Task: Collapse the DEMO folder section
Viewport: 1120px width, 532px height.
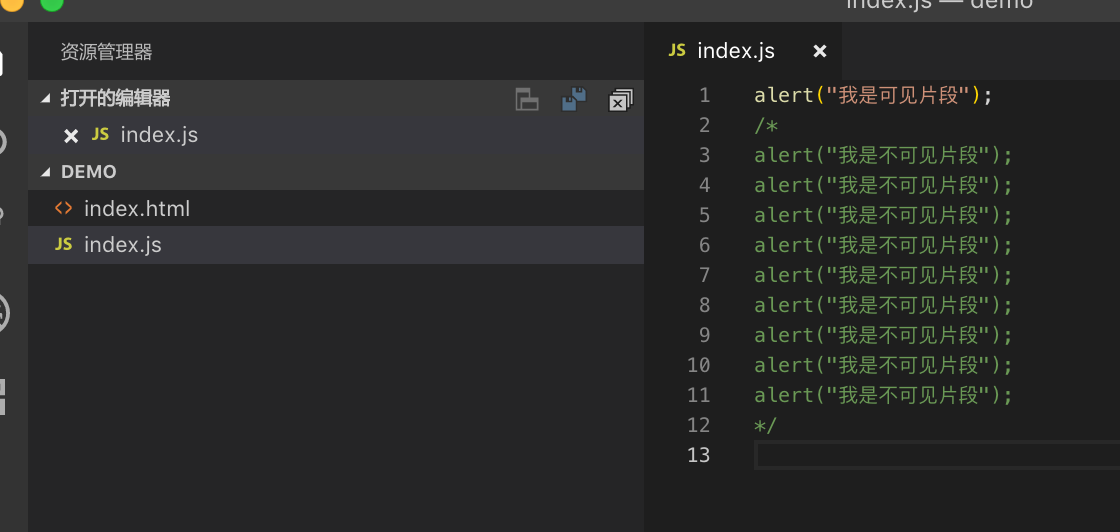Action: point(45,172)
